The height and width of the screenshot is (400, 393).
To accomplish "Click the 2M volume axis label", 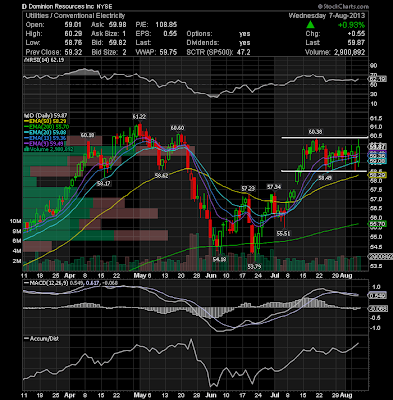I will 17,261.
